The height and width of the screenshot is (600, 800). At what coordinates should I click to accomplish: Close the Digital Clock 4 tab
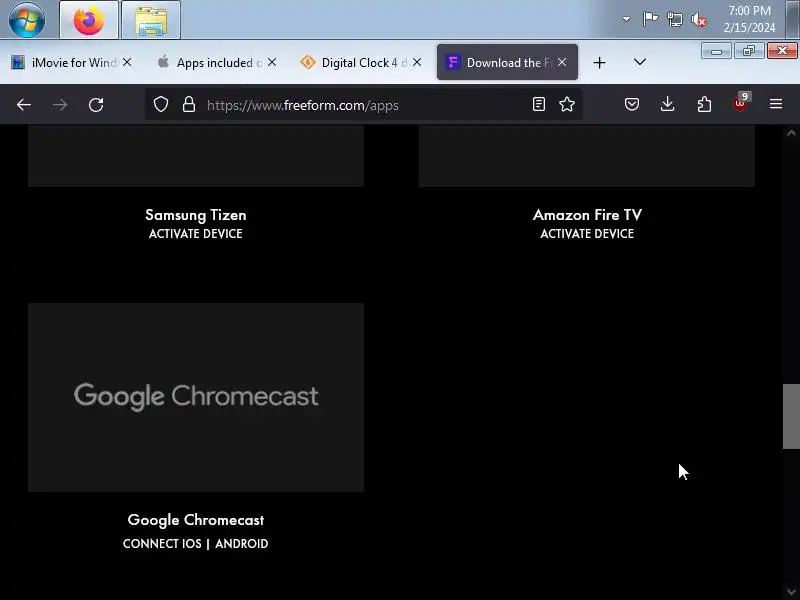click(417, 62)
